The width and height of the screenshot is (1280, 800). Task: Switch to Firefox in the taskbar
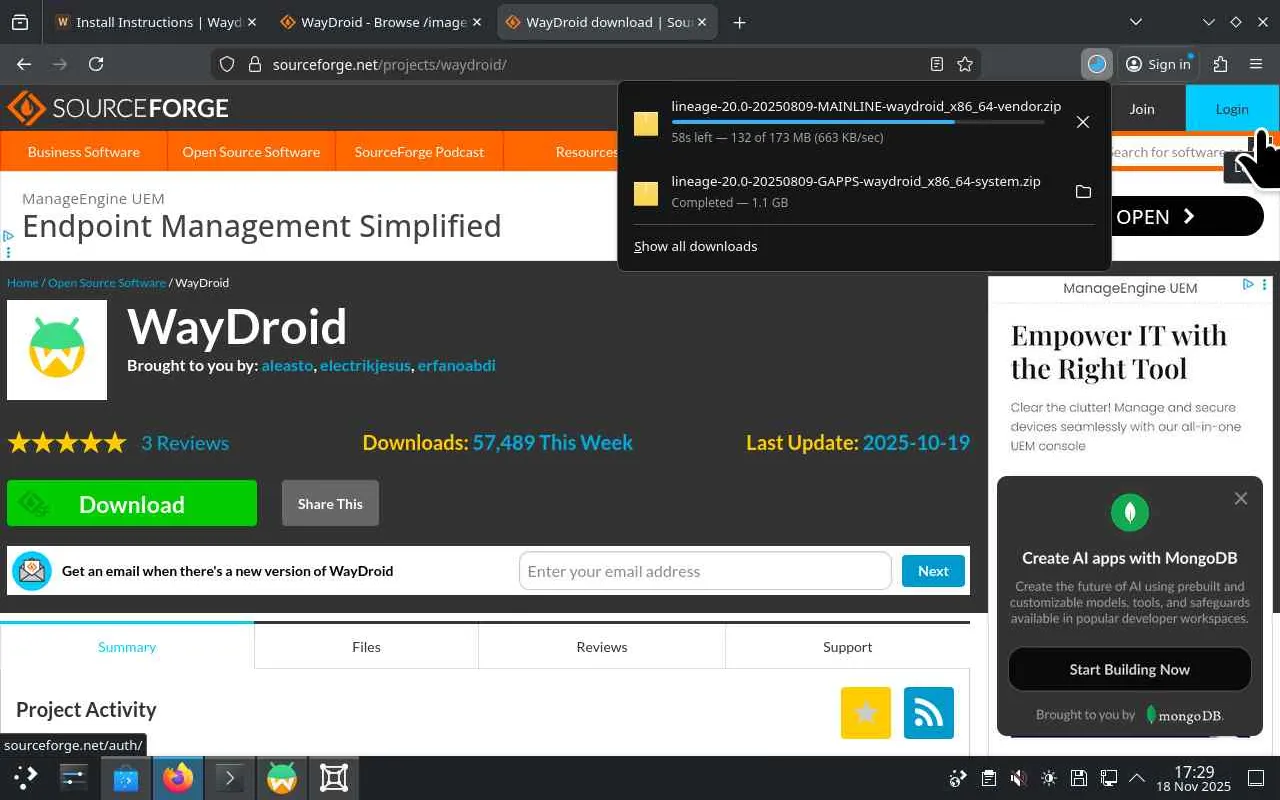178,777
